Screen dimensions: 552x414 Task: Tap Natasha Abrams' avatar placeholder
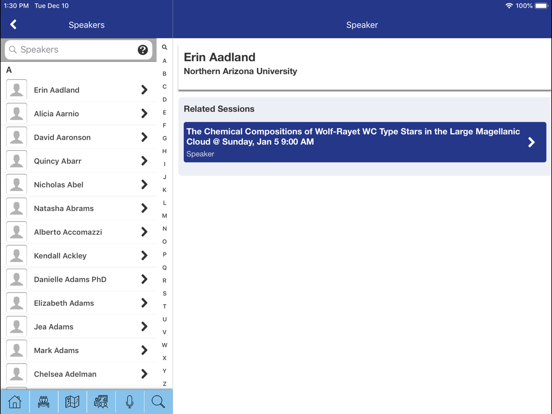tap(17, 208)
